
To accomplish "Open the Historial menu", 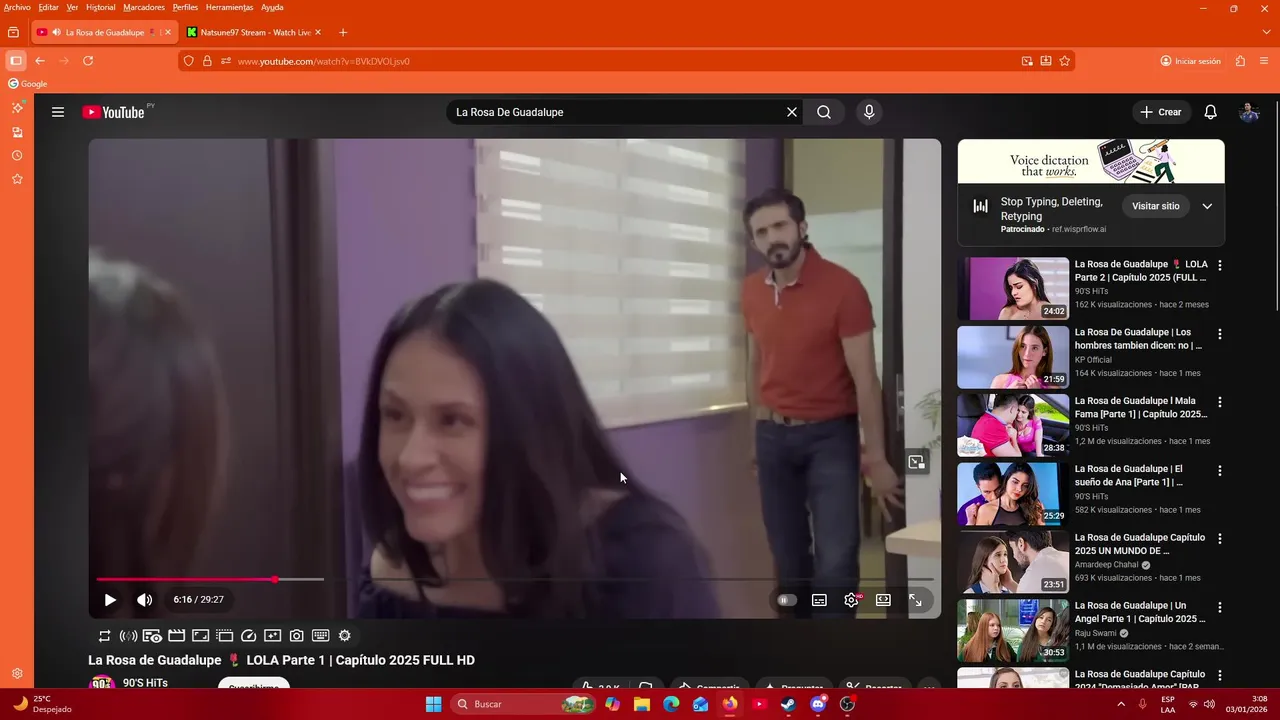I will (100, 7).
